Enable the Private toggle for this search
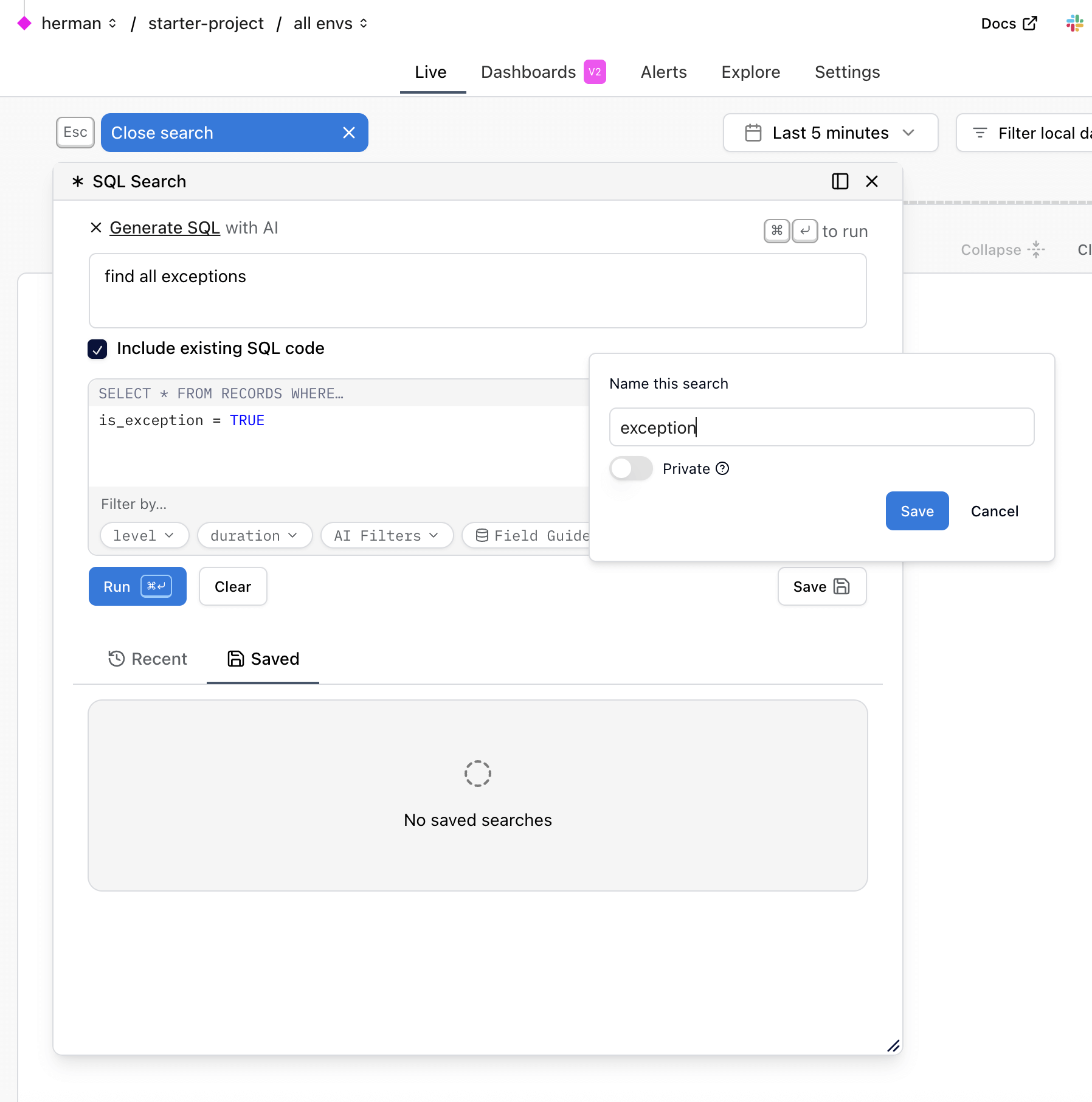This screenshot has width=1092, height=1102. pos(631,468)
